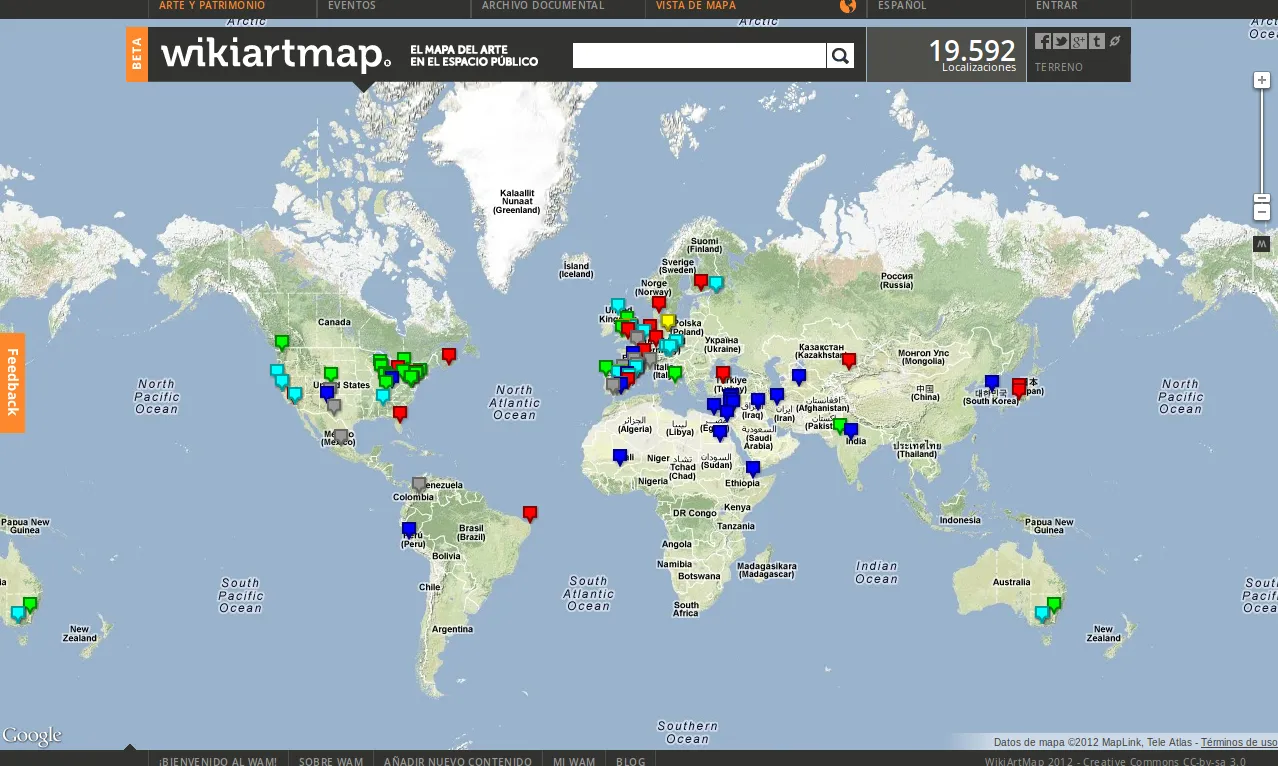Open the red marker near Sweden and Finland
The image size is (1278, 766).
point(701,282)
